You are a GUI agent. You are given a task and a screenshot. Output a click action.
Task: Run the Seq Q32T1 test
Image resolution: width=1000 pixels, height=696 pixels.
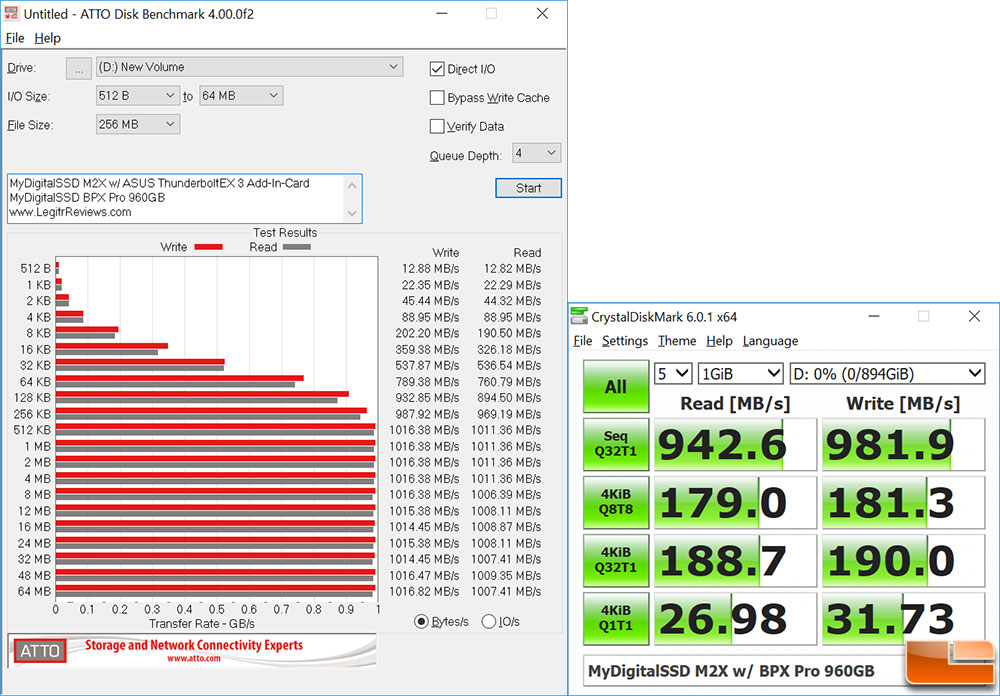615,444
